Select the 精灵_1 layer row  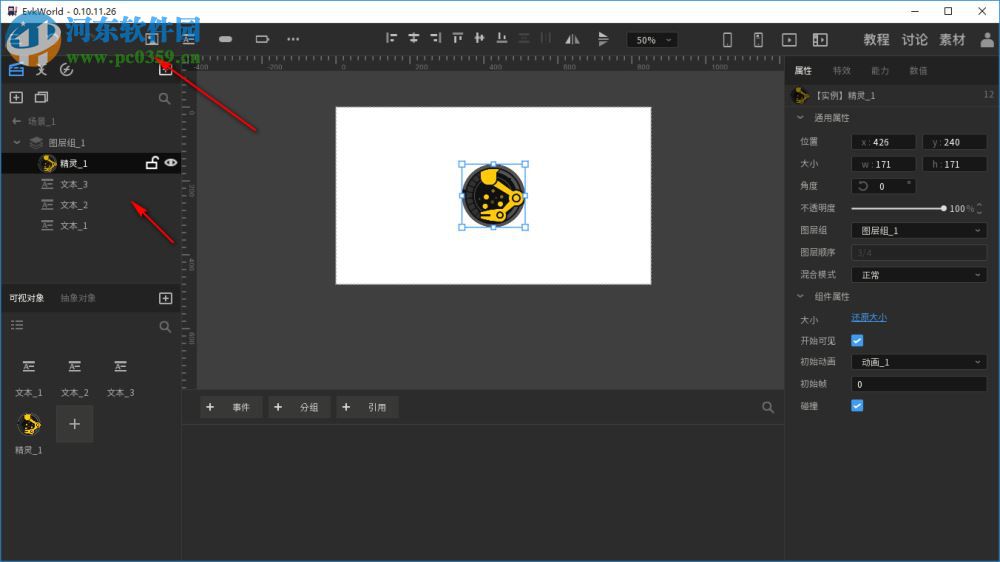(91, 163)
